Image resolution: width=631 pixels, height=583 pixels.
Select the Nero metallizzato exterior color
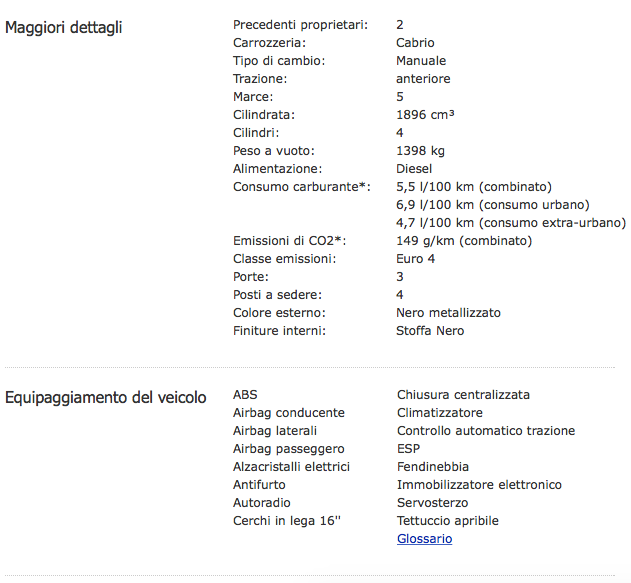tap(448, 312)
